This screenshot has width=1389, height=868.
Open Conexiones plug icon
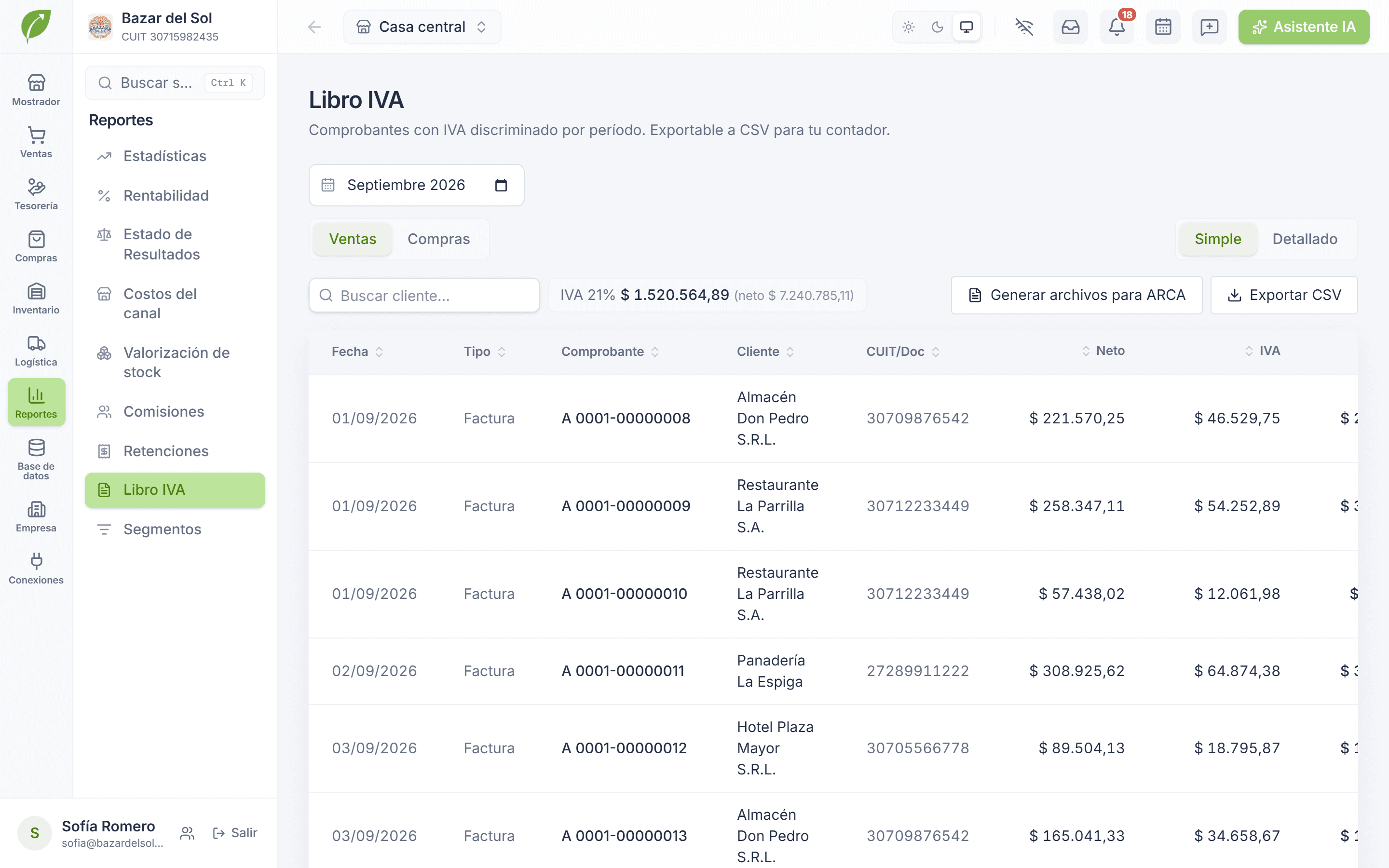pyautogui.click(x=36, y=569)
